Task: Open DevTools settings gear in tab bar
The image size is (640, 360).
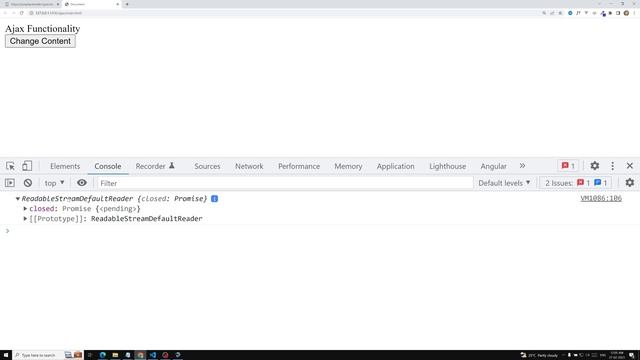Action: [595, 166]
